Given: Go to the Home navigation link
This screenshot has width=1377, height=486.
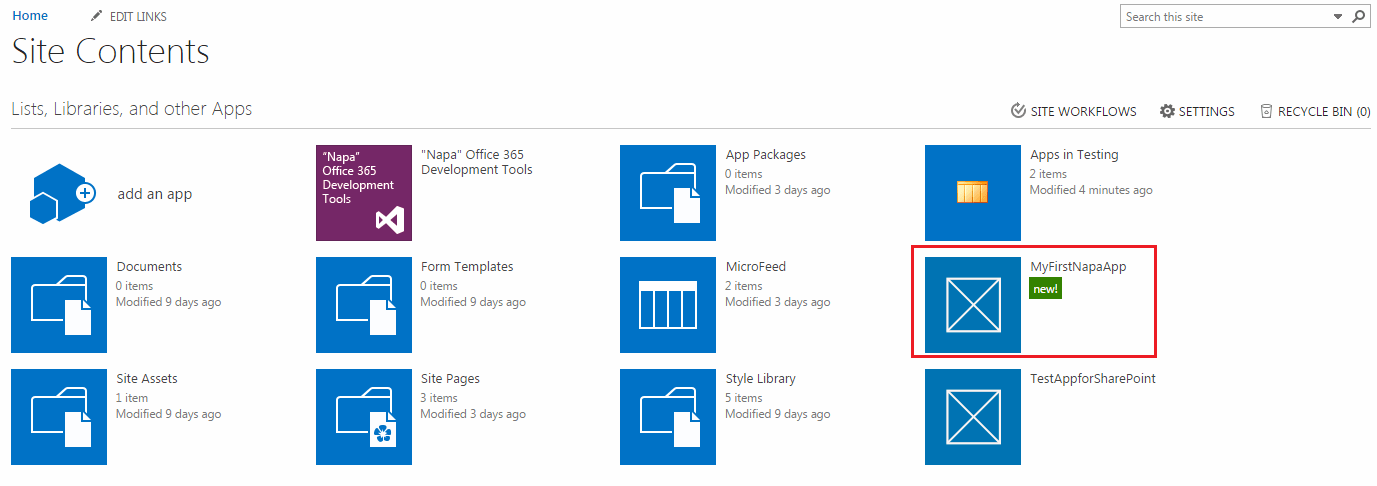Looking at the screenshot, I should click(30, 16).
